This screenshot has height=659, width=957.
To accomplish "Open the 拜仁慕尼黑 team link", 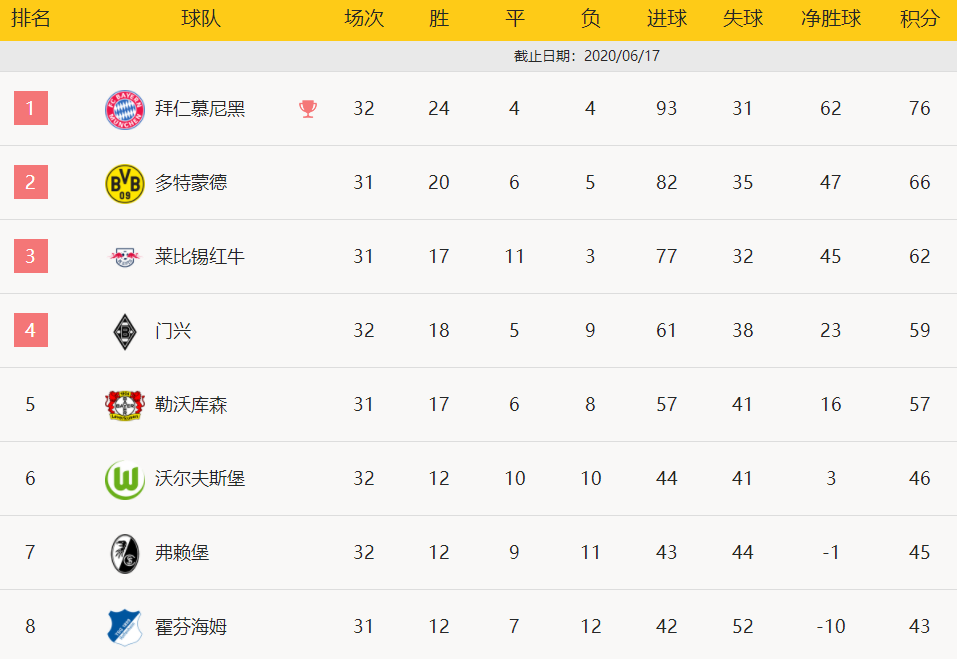I will point(200,109).
